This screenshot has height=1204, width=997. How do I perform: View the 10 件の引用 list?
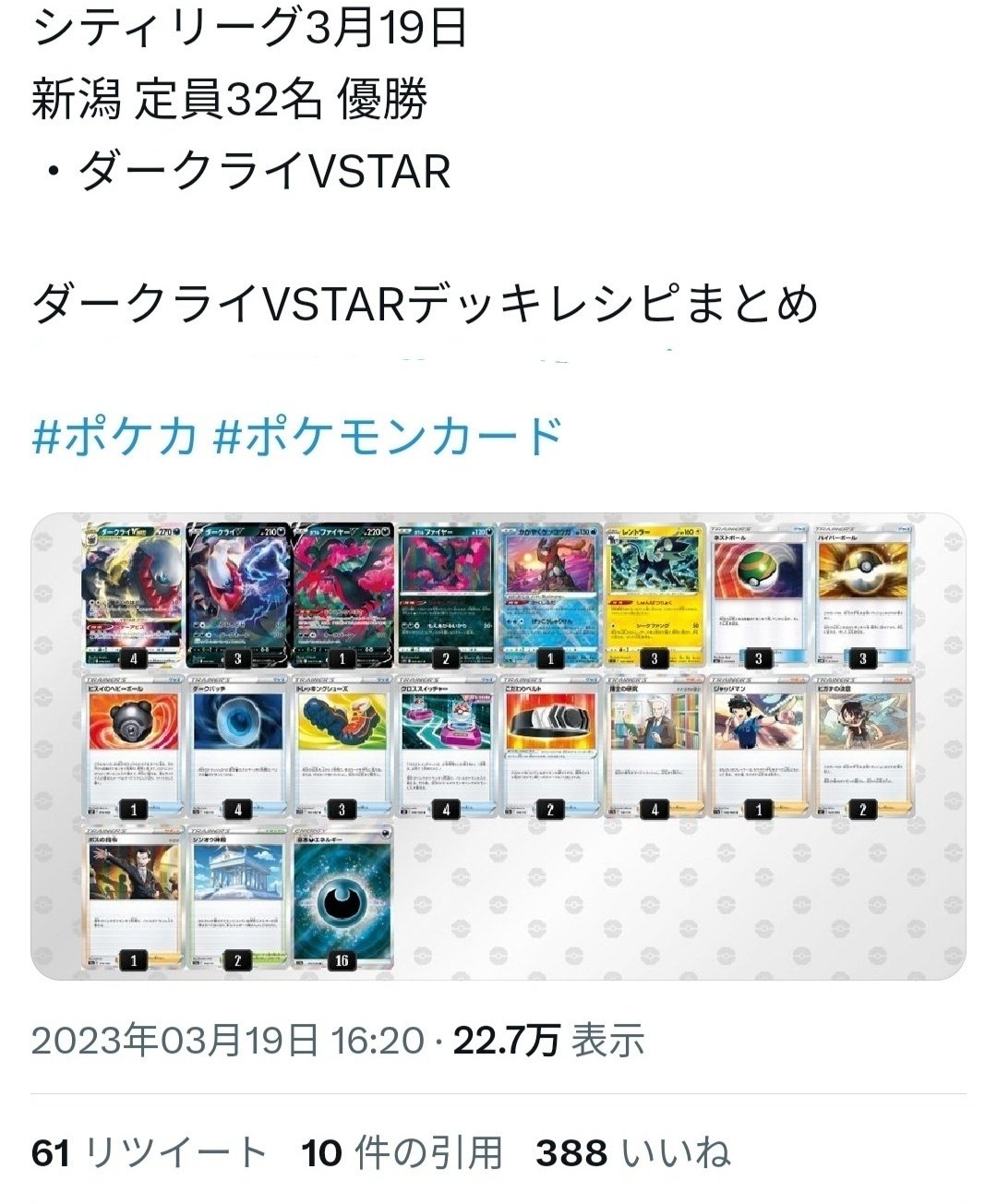pyautogui.click(x=402, y=1153)
